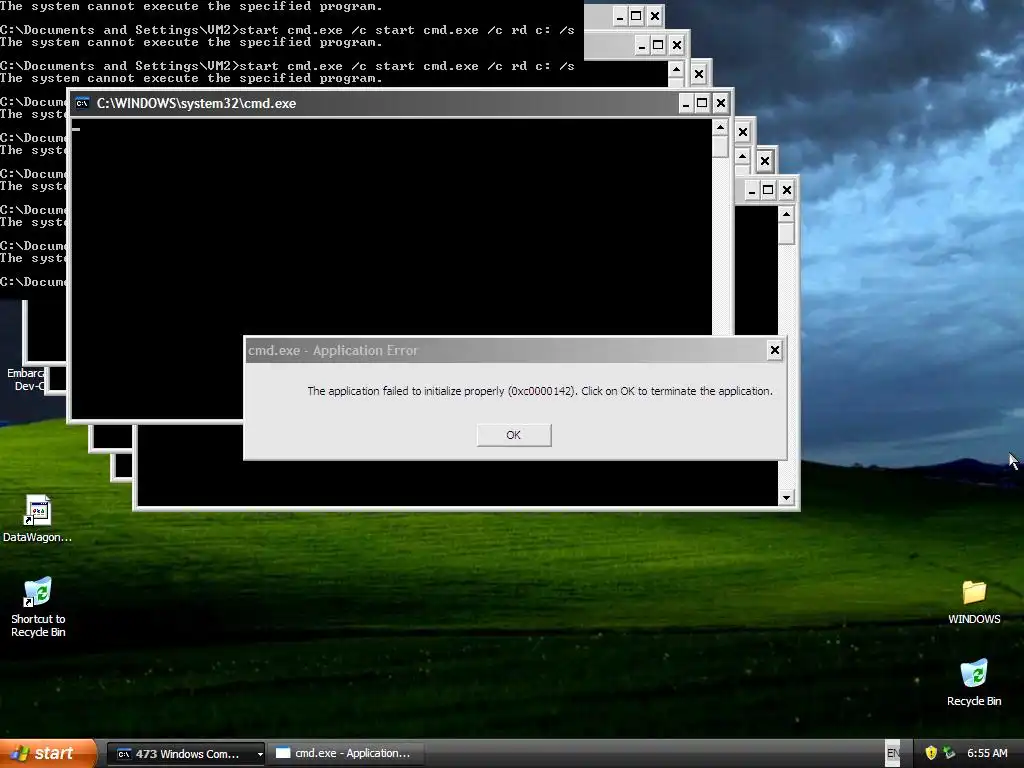
Task: Minimize the C:\WINDOWS\system32\cmd.exe window
Action: [686, 103]
